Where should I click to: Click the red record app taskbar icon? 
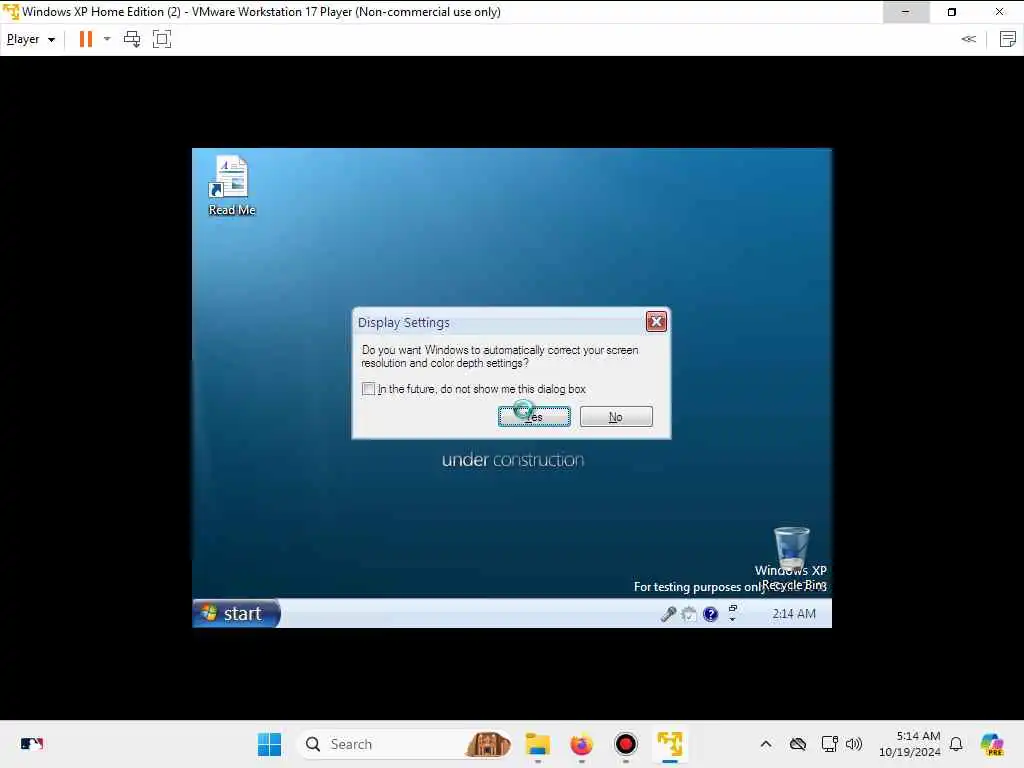point(626,744)
